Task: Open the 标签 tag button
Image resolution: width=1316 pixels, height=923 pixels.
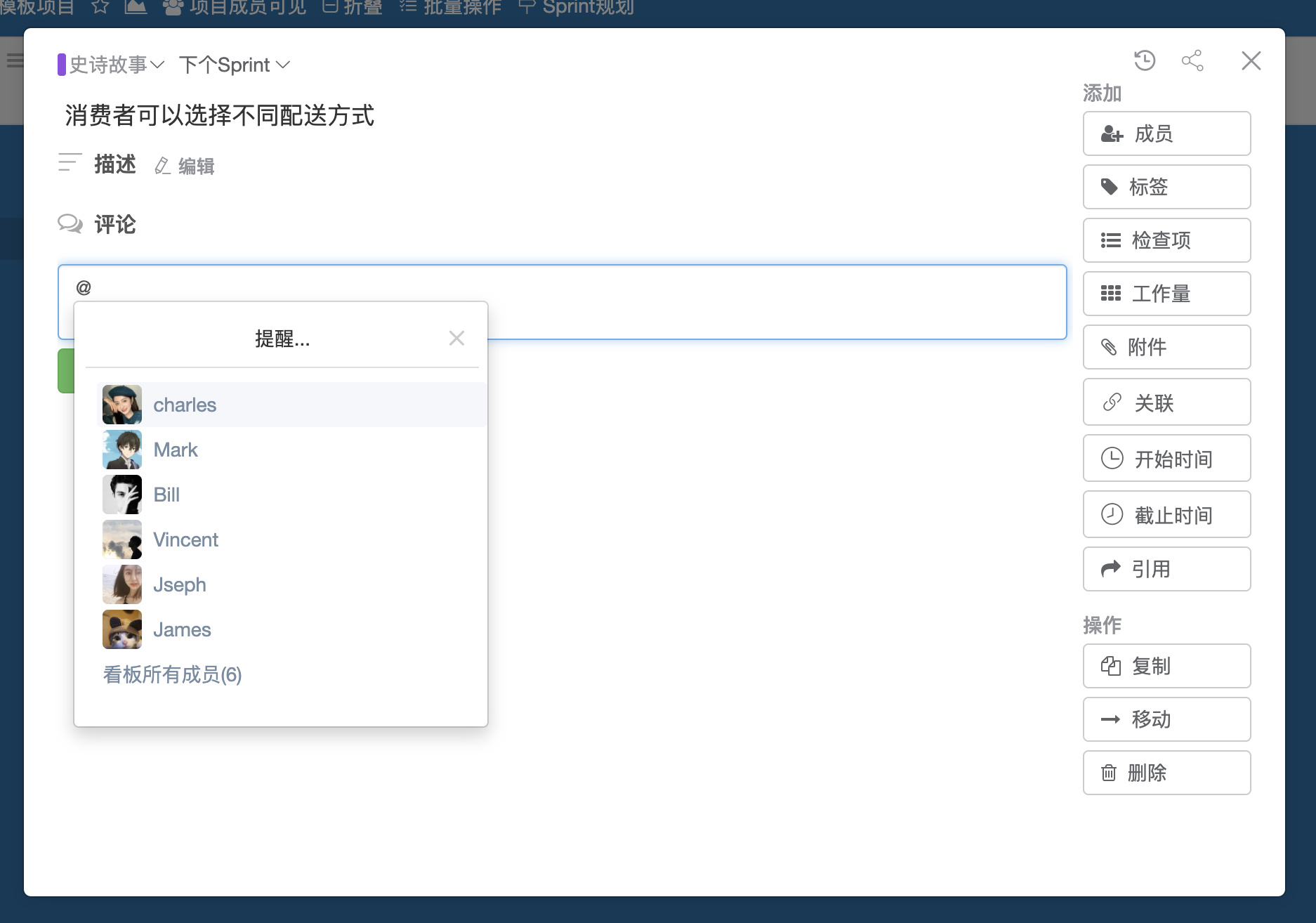Action: [1166, 187]
